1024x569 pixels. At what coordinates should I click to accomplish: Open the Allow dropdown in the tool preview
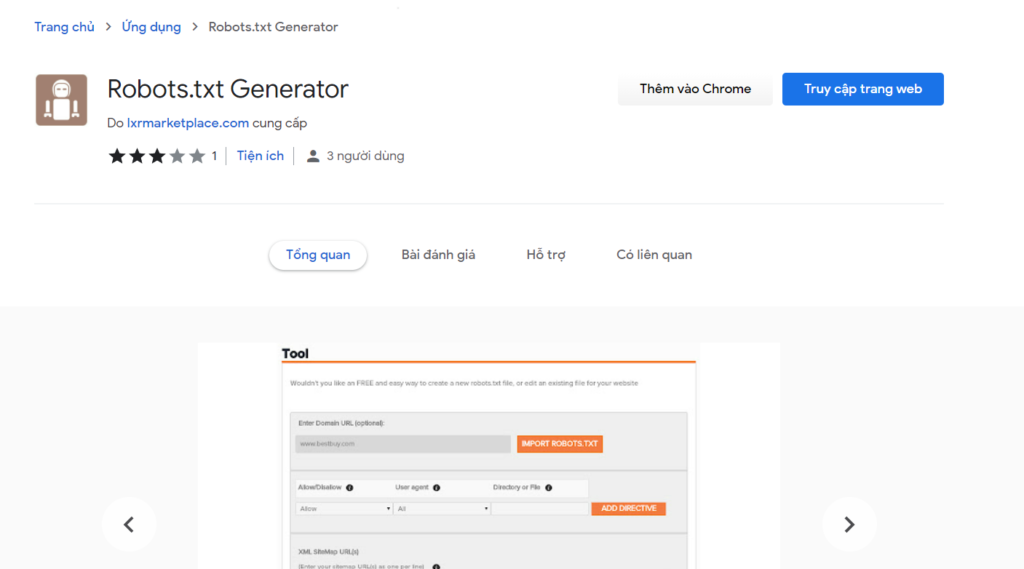344,508
